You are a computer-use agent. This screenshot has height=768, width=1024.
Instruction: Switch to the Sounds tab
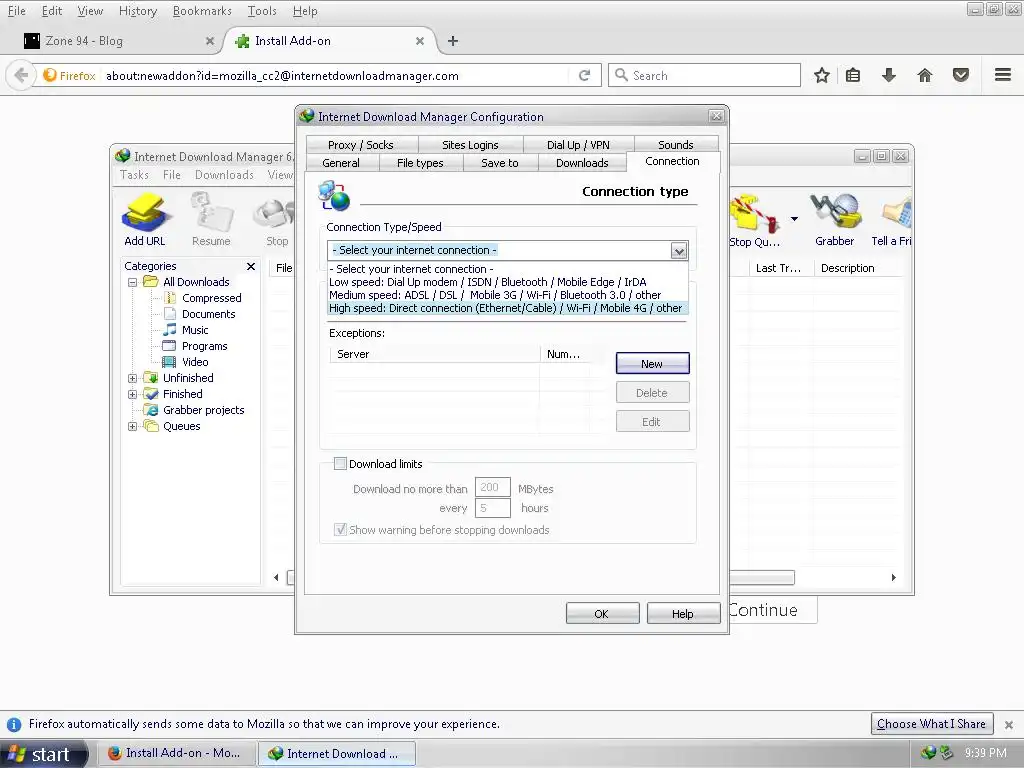pyautogui.click(x=675, y=144)
